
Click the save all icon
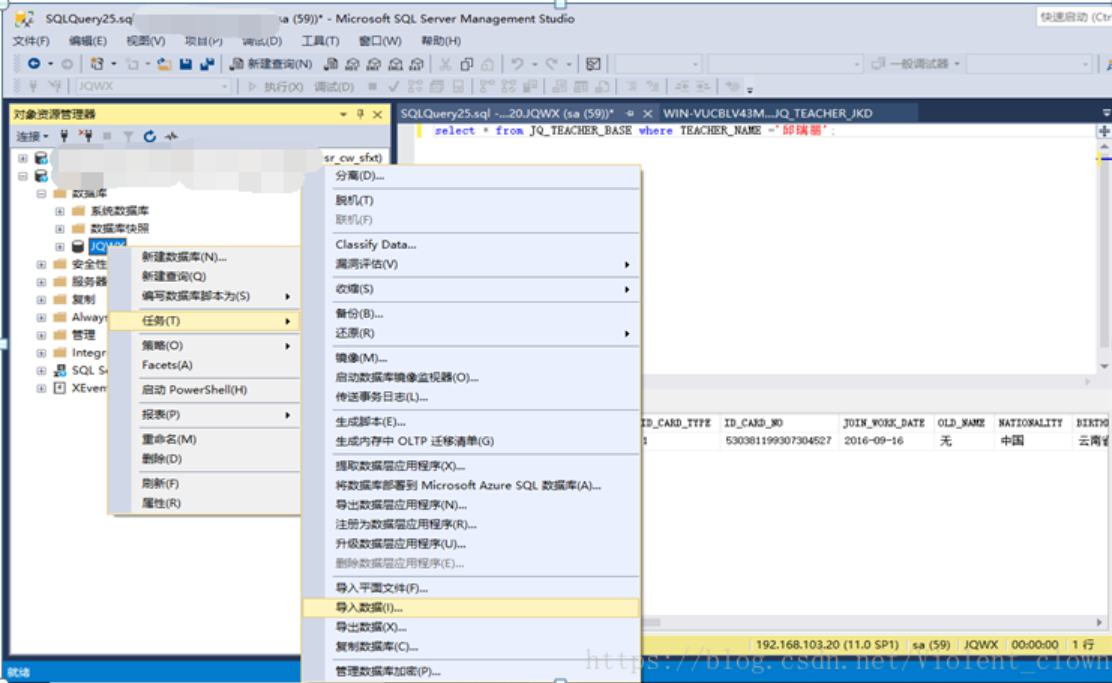pyautogui.click(x=207, y=64)
